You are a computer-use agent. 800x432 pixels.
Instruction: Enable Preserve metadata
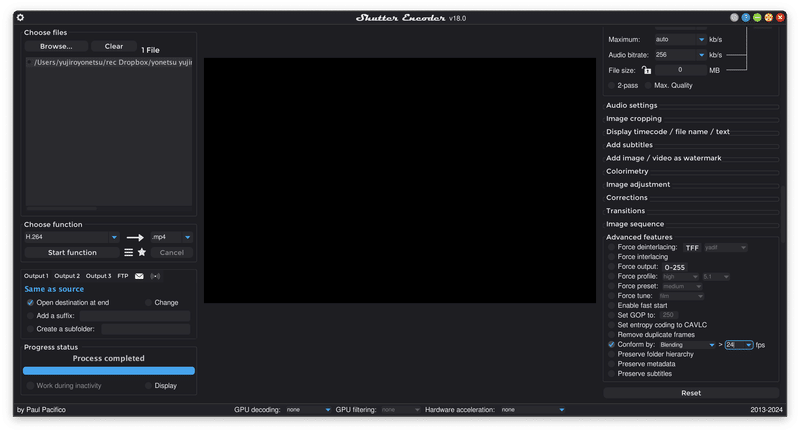pos(611,364)
